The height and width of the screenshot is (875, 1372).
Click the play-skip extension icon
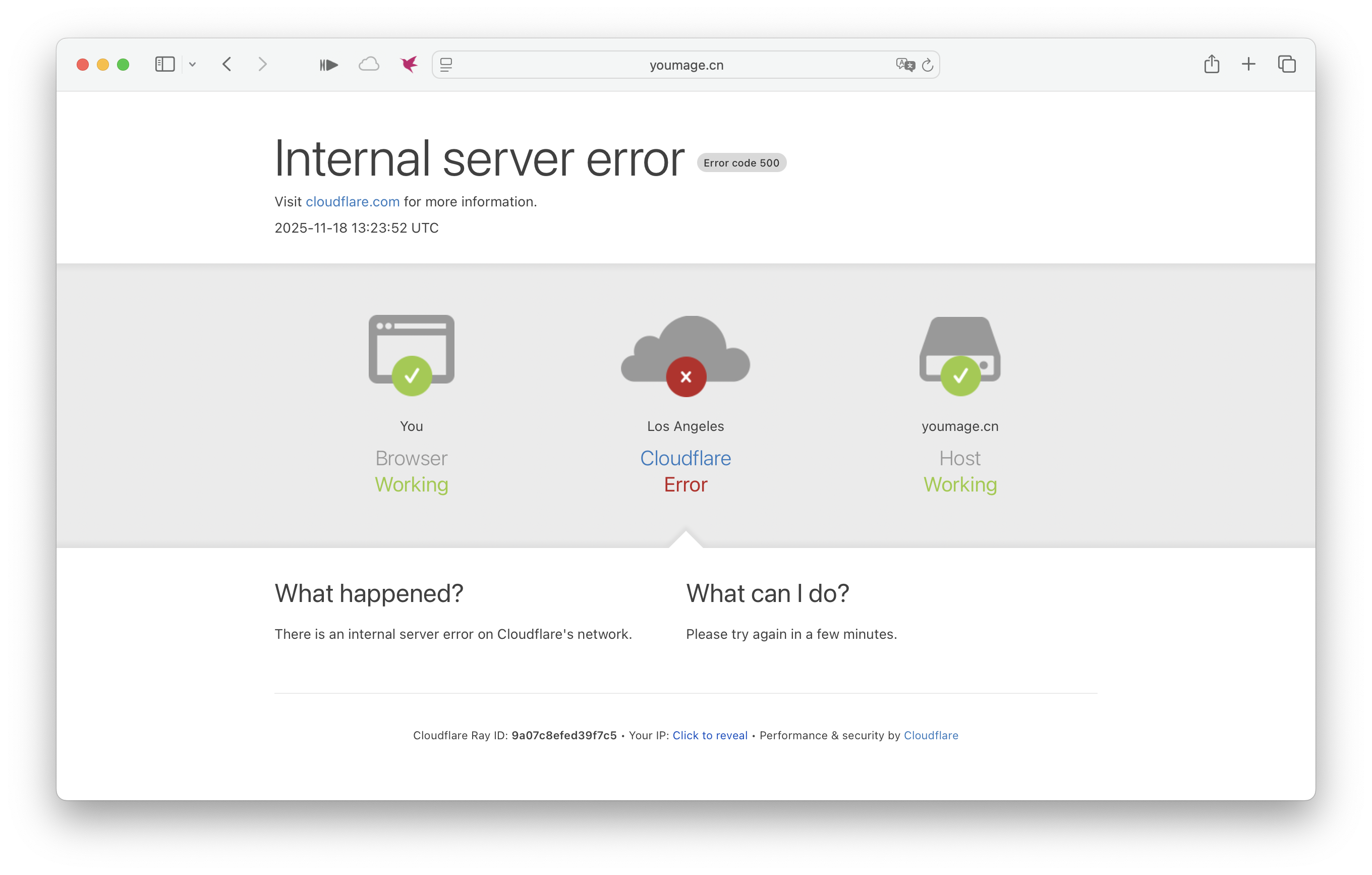329,65
